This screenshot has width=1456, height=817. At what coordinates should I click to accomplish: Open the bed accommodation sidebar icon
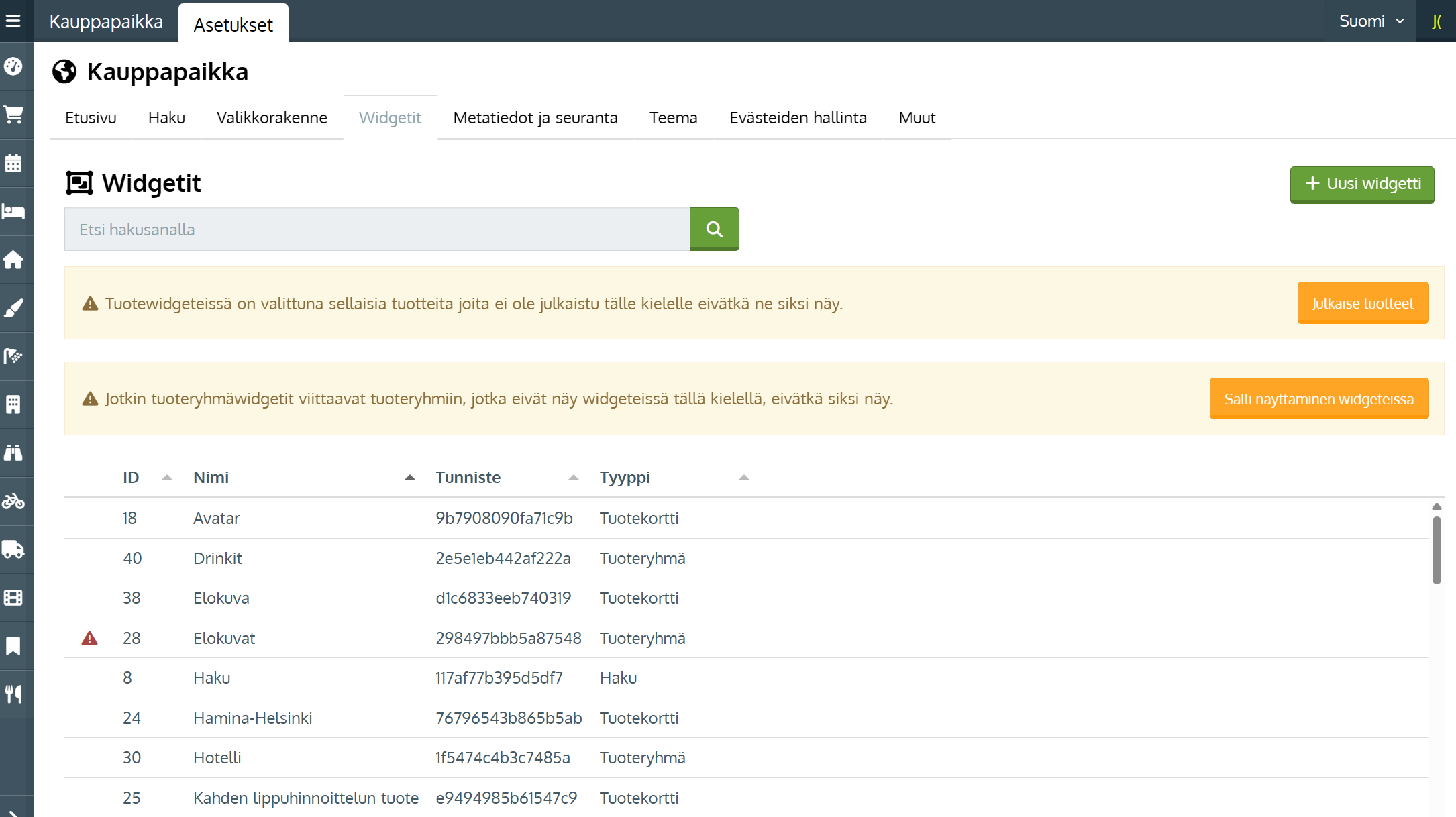[x=13, y=211]
